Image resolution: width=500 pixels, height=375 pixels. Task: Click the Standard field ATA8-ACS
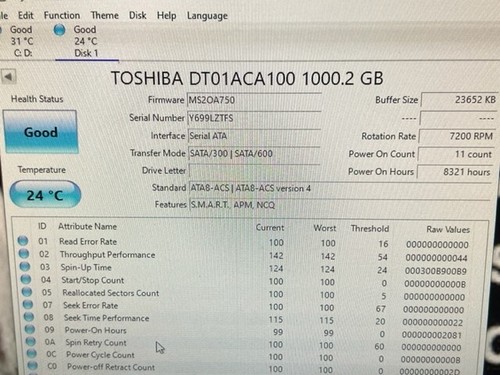(339, 188)
